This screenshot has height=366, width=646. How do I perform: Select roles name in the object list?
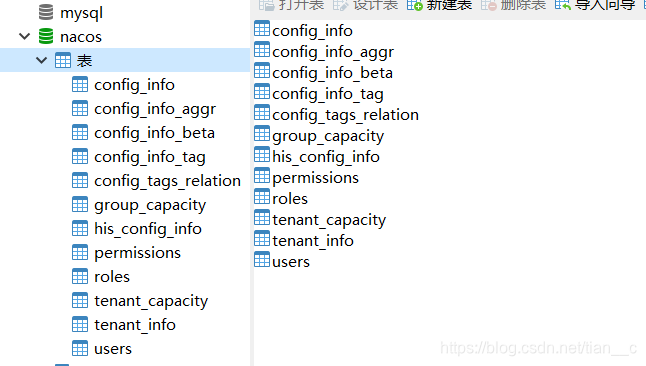pos(290,199)
